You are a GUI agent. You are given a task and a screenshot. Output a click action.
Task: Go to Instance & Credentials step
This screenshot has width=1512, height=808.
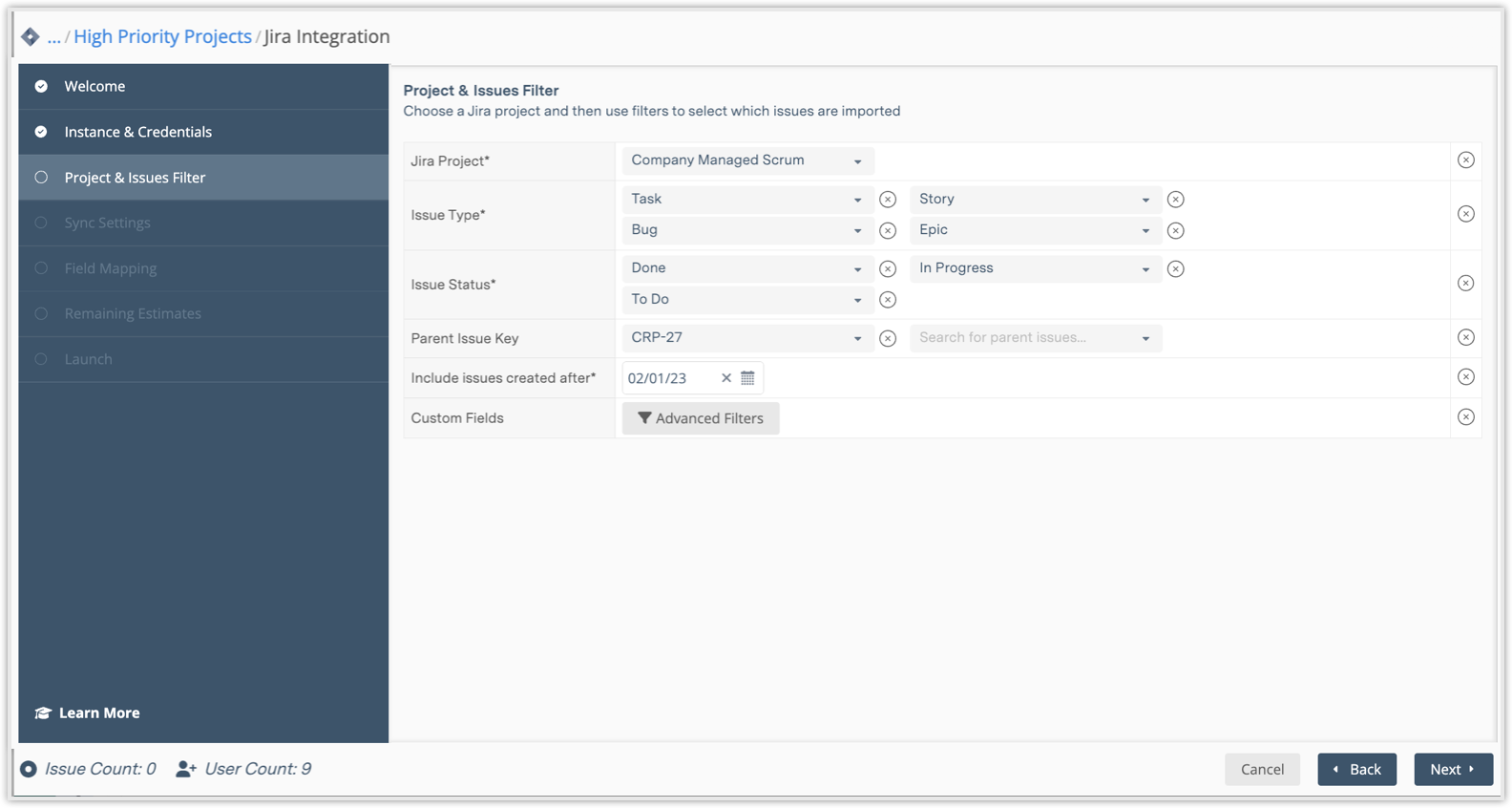pyautogui.click(x=137, y=132)
